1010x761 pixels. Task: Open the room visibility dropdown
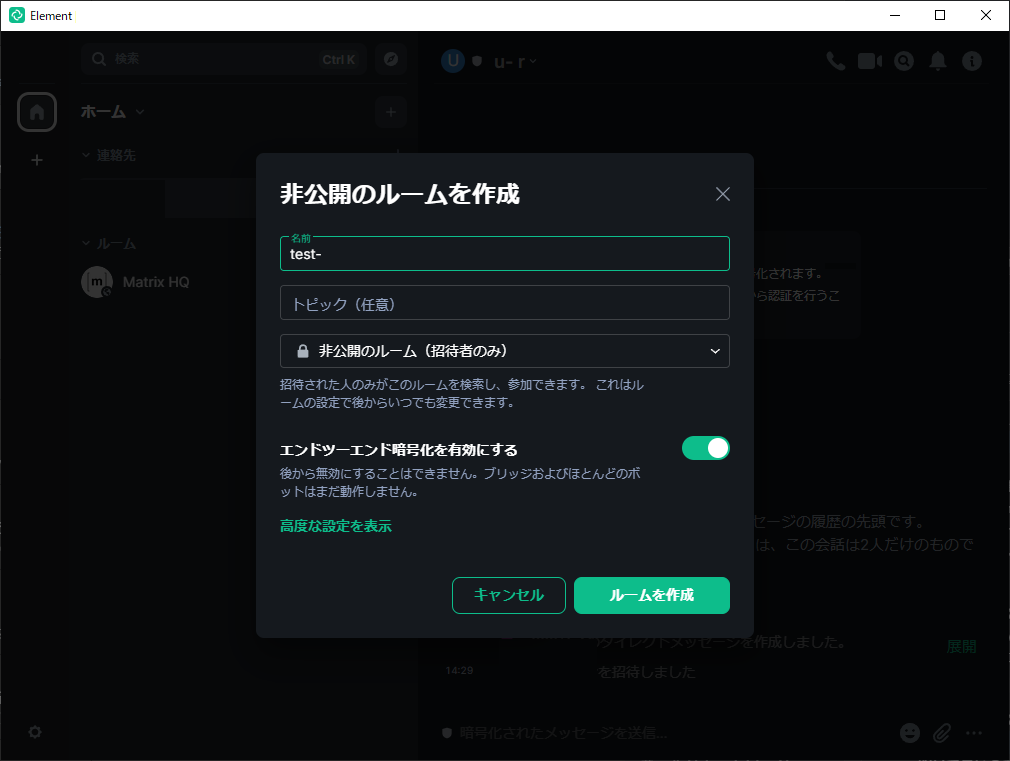point(504,351)
